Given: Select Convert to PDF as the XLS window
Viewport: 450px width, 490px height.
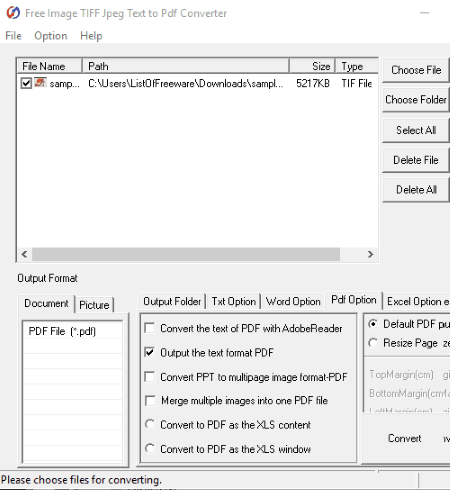Looking at the screenshot, I should [150, 448].
